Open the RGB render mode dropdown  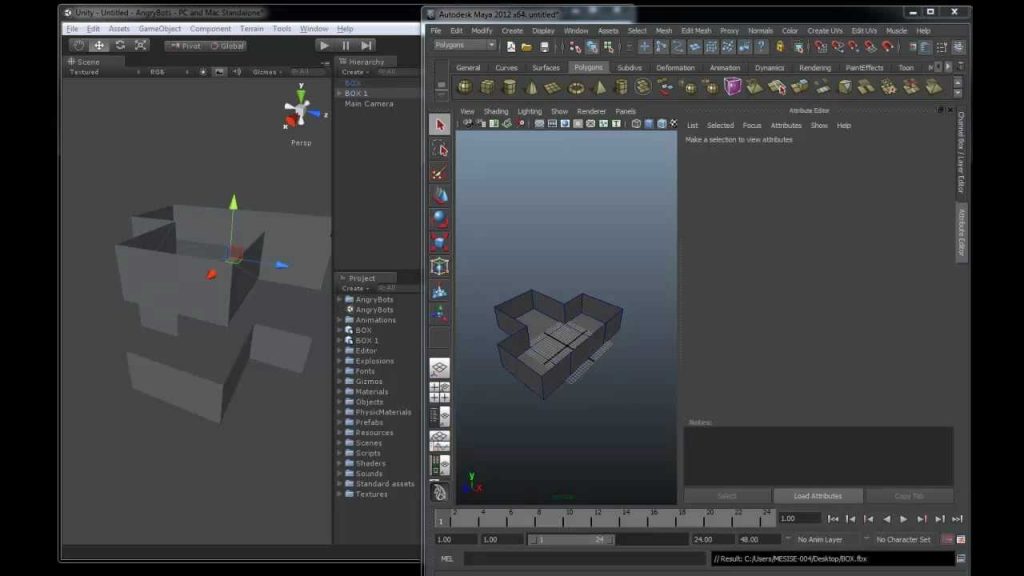[168, 72]
